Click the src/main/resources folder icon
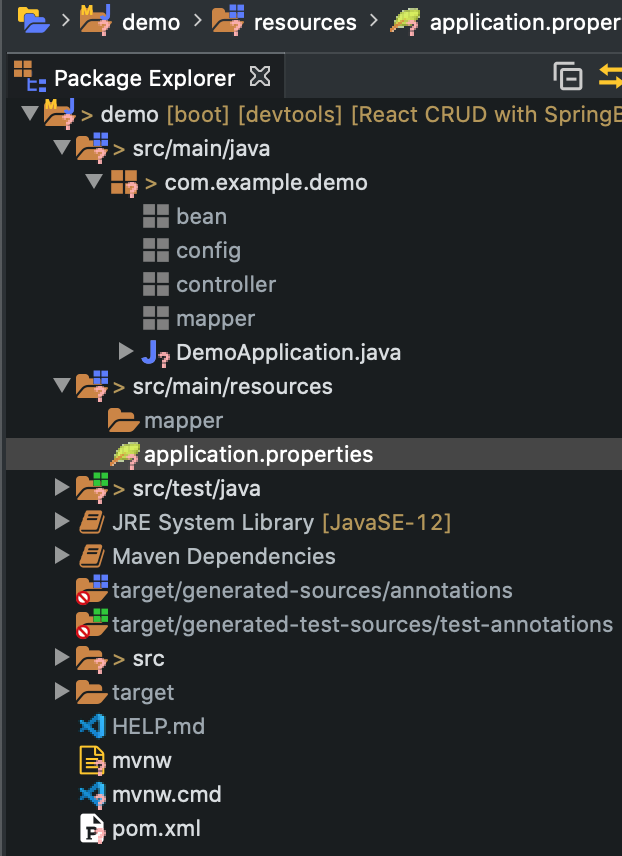 coord(92,385)
